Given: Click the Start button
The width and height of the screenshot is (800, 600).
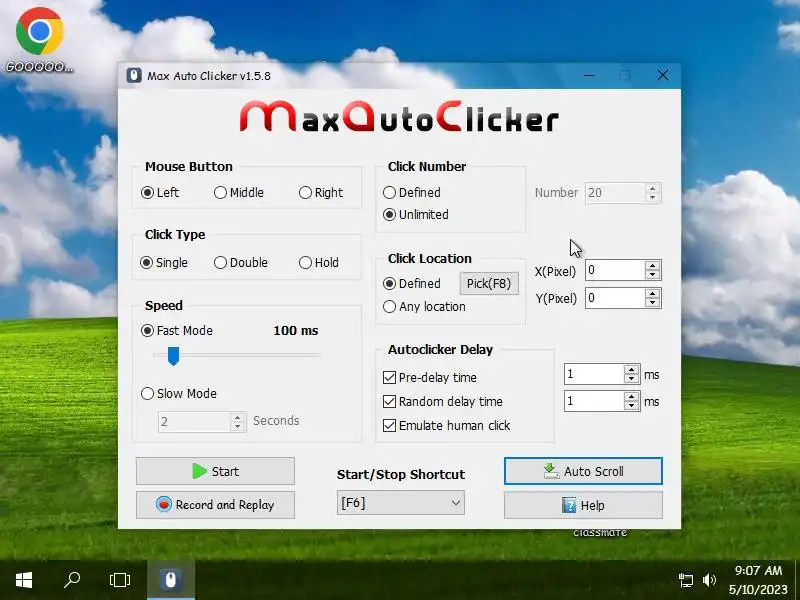Looking at the screenshot, I should (x=215, y=471).
